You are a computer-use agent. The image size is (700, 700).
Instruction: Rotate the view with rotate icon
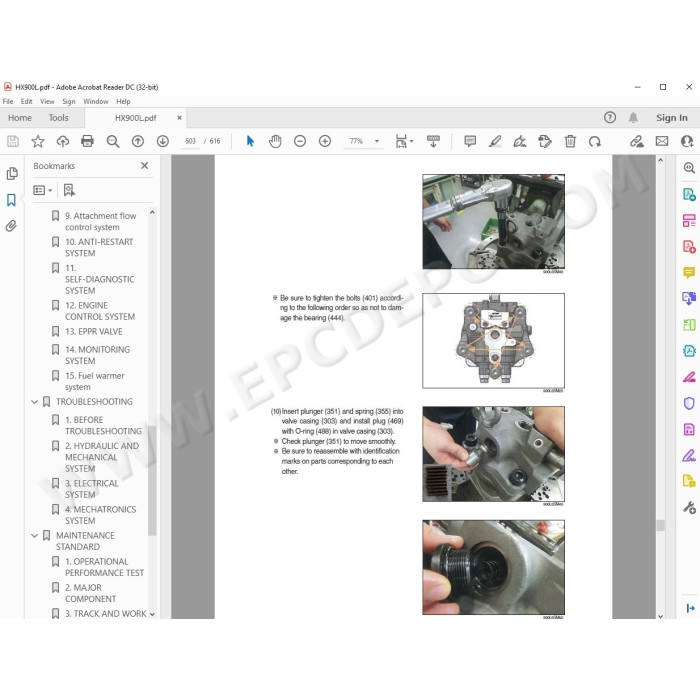coord(595,142)
